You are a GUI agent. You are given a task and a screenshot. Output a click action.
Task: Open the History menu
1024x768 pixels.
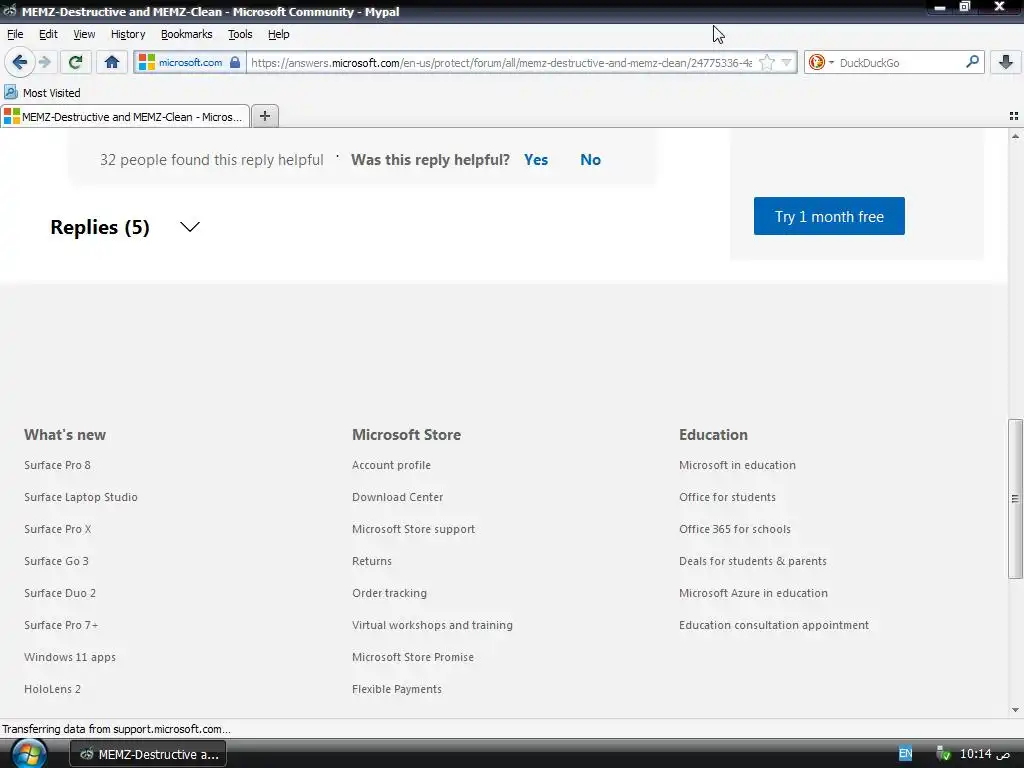(127, 34)
